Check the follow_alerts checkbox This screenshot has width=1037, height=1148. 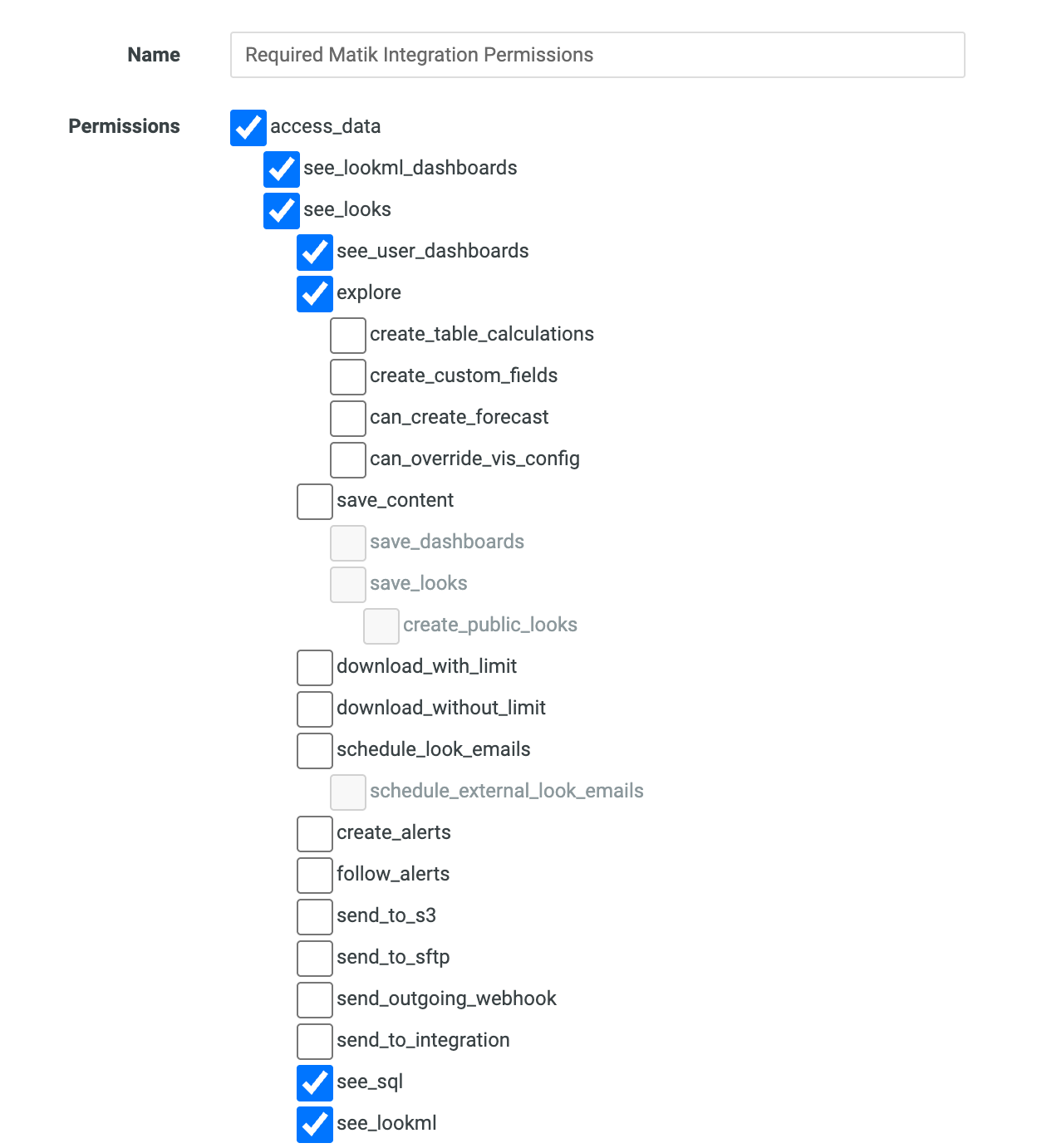[x=315, y=875]
